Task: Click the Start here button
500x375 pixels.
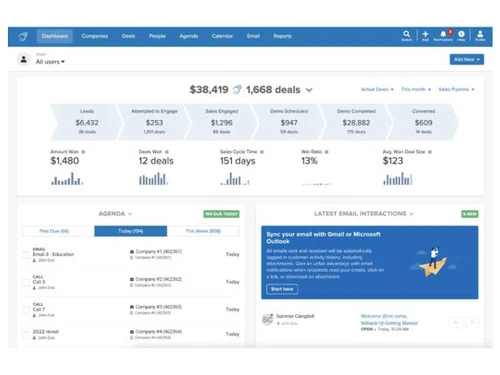Action: point(282,289)
